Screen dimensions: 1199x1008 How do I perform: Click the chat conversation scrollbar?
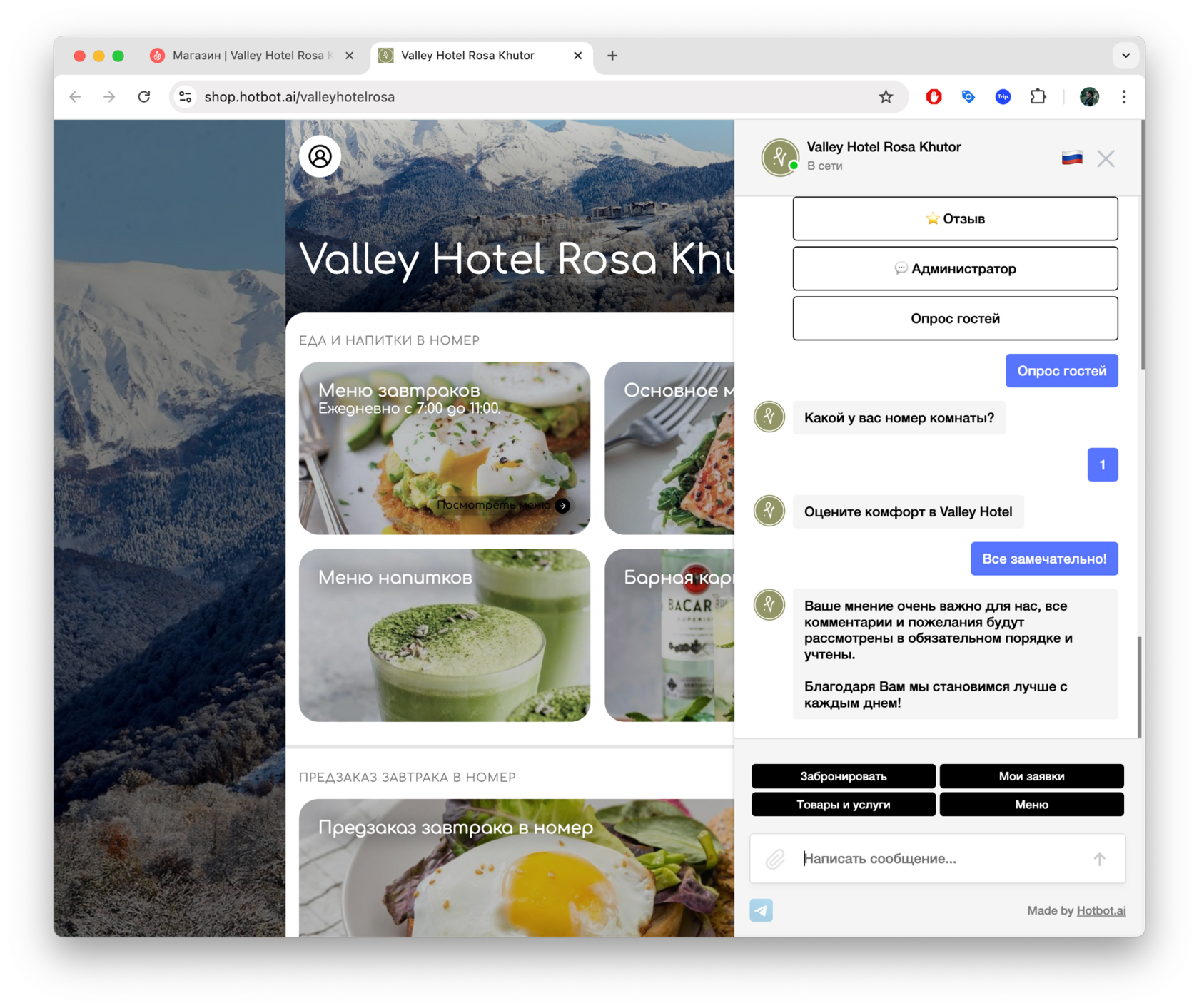pos(1139,686)
